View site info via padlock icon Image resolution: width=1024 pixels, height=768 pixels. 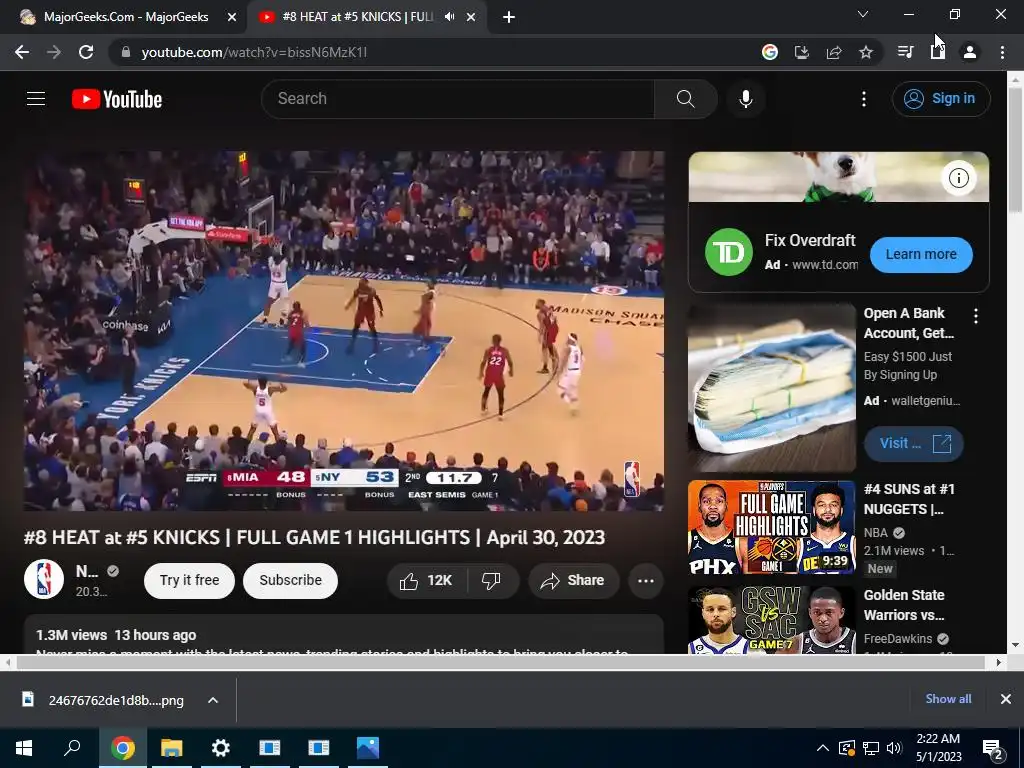pos(126,52)
